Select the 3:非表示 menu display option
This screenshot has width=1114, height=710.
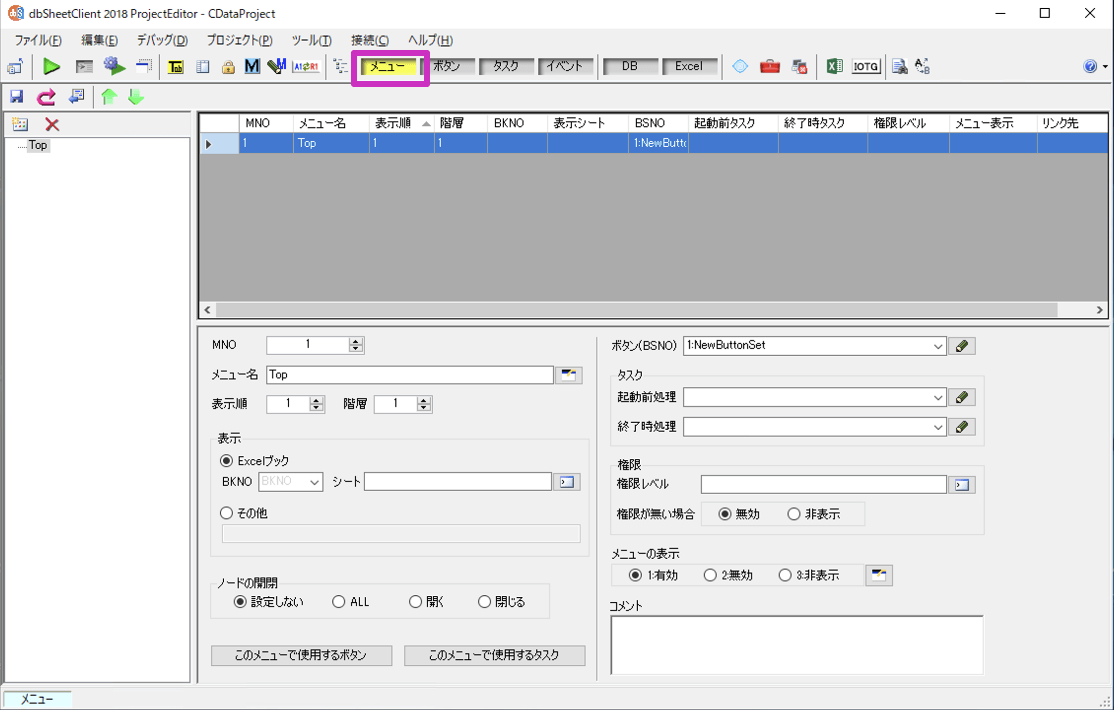[784, 576]
